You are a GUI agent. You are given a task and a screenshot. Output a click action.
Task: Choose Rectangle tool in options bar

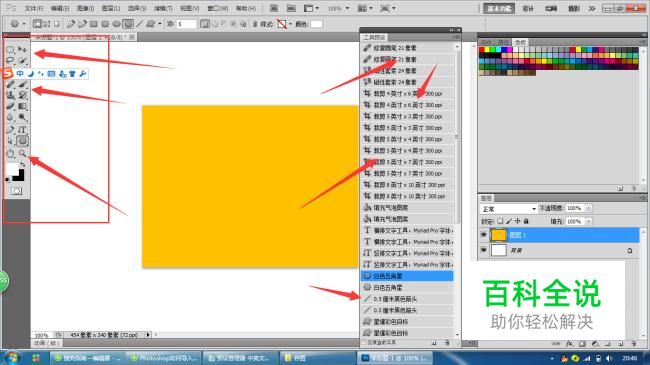pyautogui.click(x=94, y=24)
